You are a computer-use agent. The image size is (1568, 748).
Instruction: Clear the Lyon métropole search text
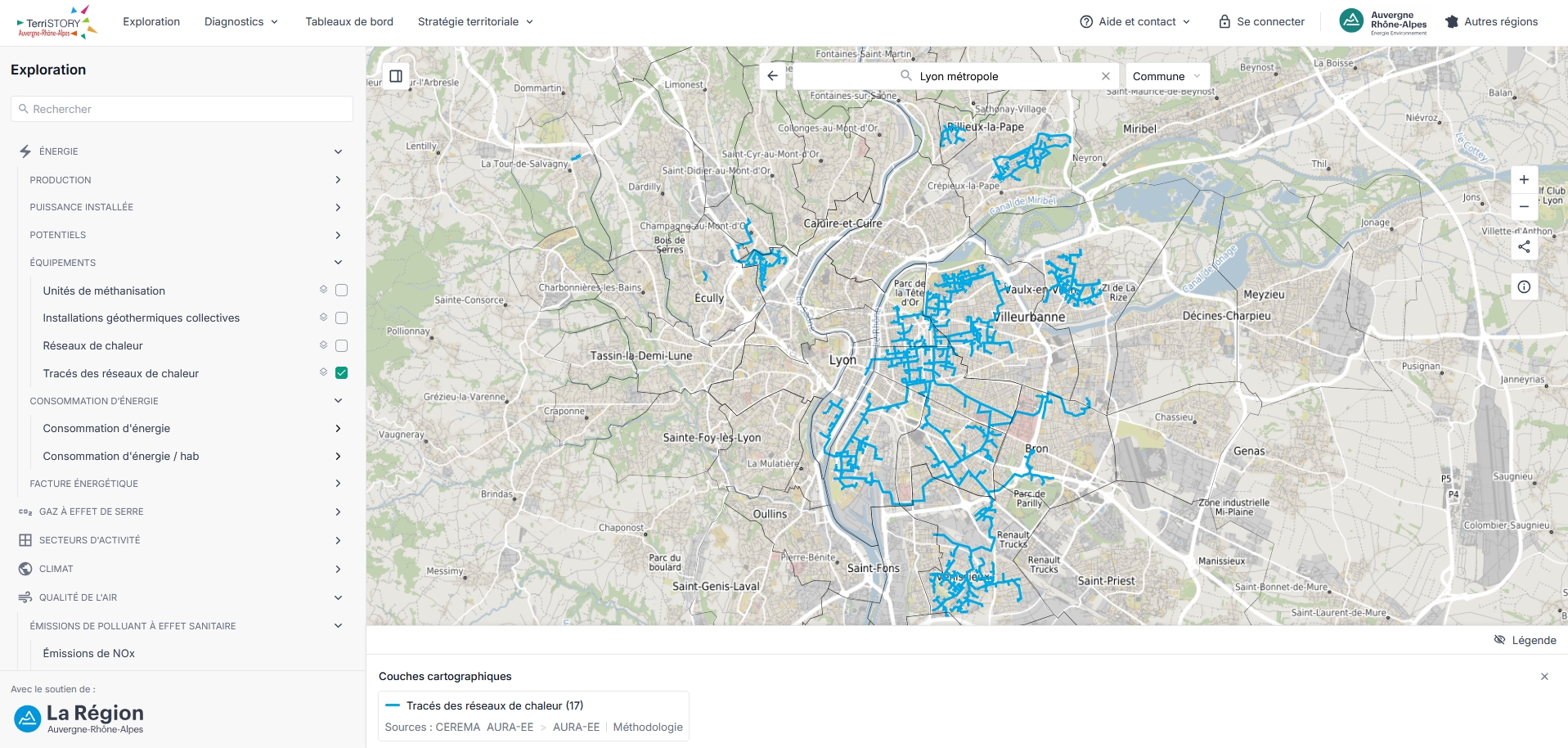point(1106,76)
